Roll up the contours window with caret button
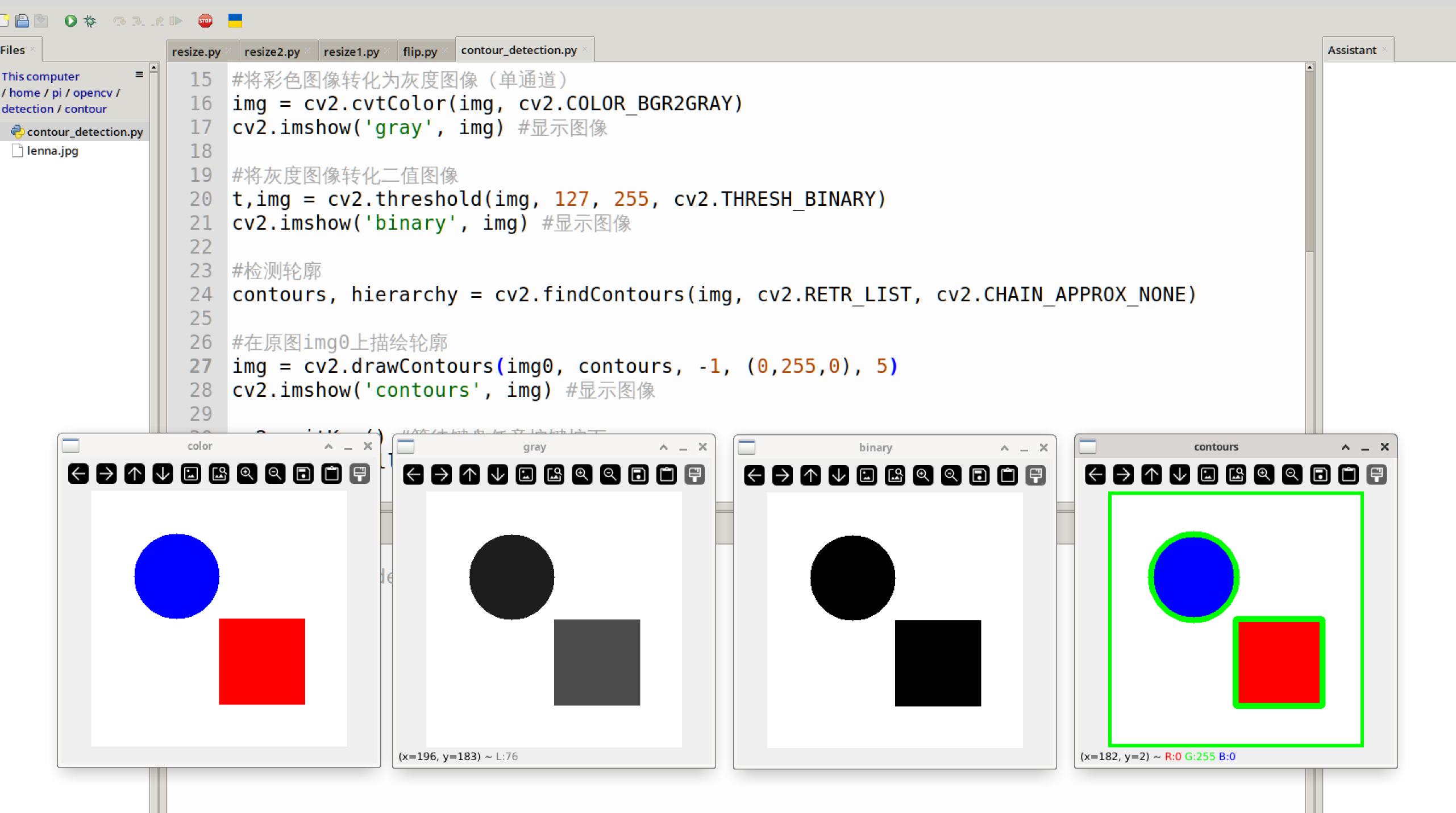 [x=1346, y=447]
